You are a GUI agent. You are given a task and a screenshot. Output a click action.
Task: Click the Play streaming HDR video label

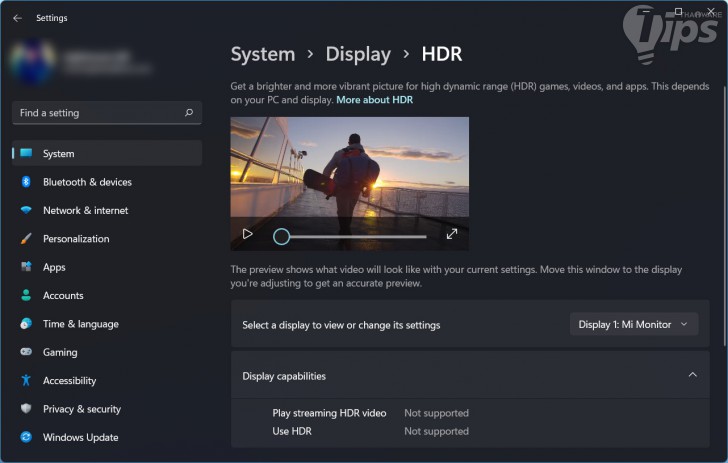tap(329, 413)
